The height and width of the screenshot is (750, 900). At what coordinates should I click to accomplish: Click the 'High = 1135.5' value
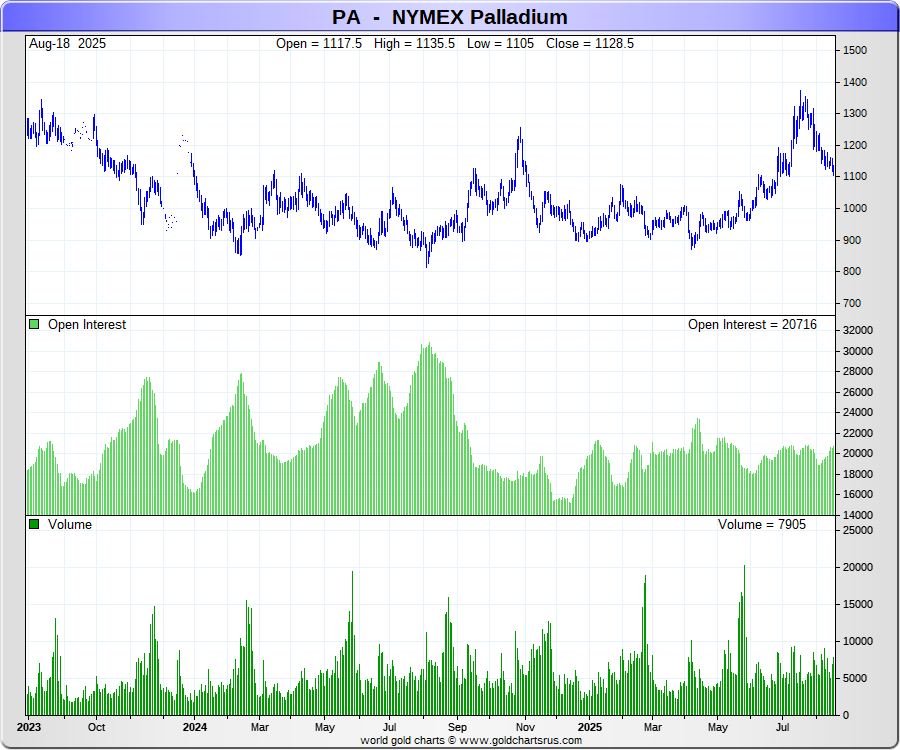(414, 44)
